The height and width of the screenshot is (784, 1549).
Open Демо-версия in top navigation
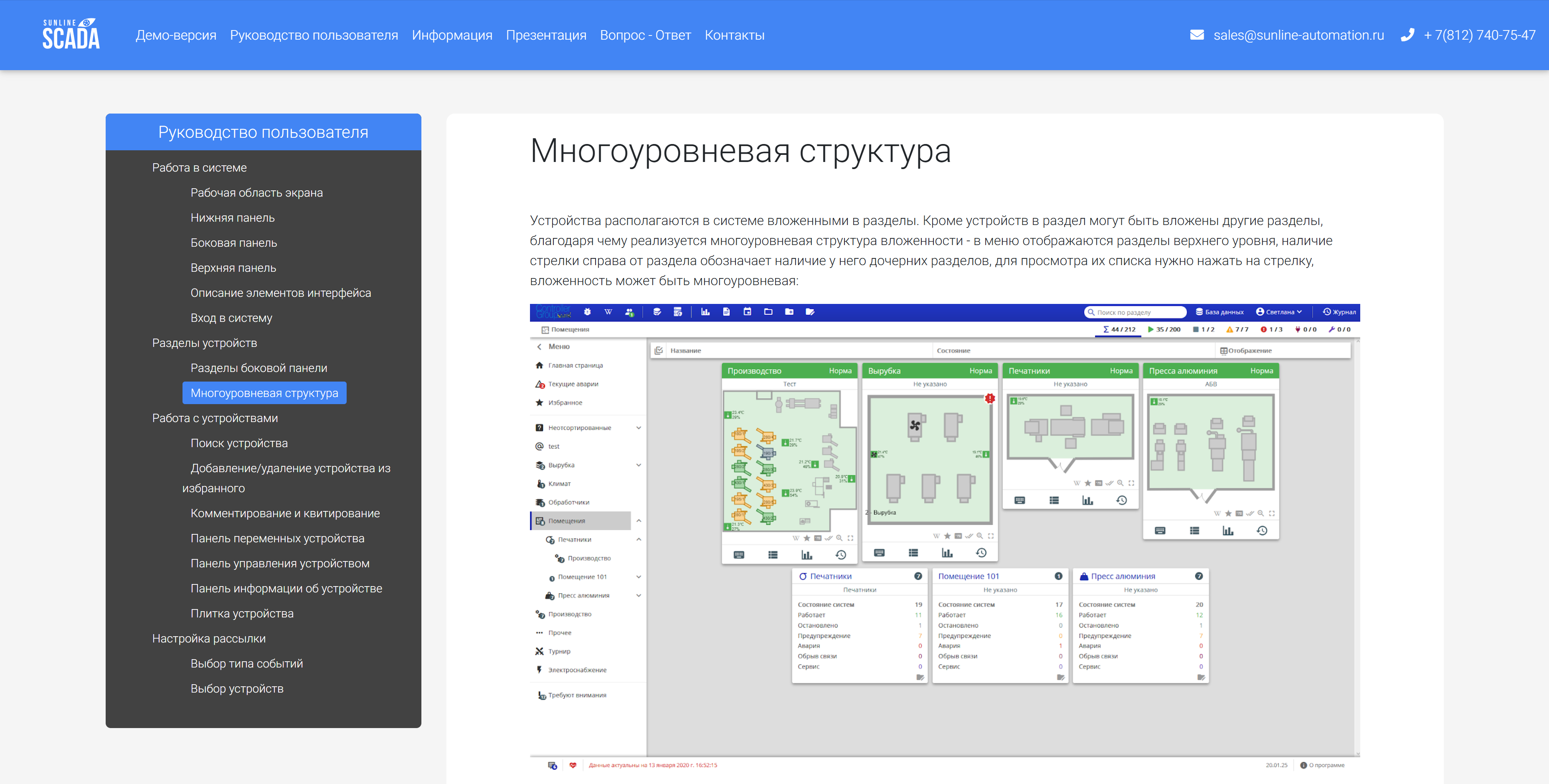pos(175,35)
